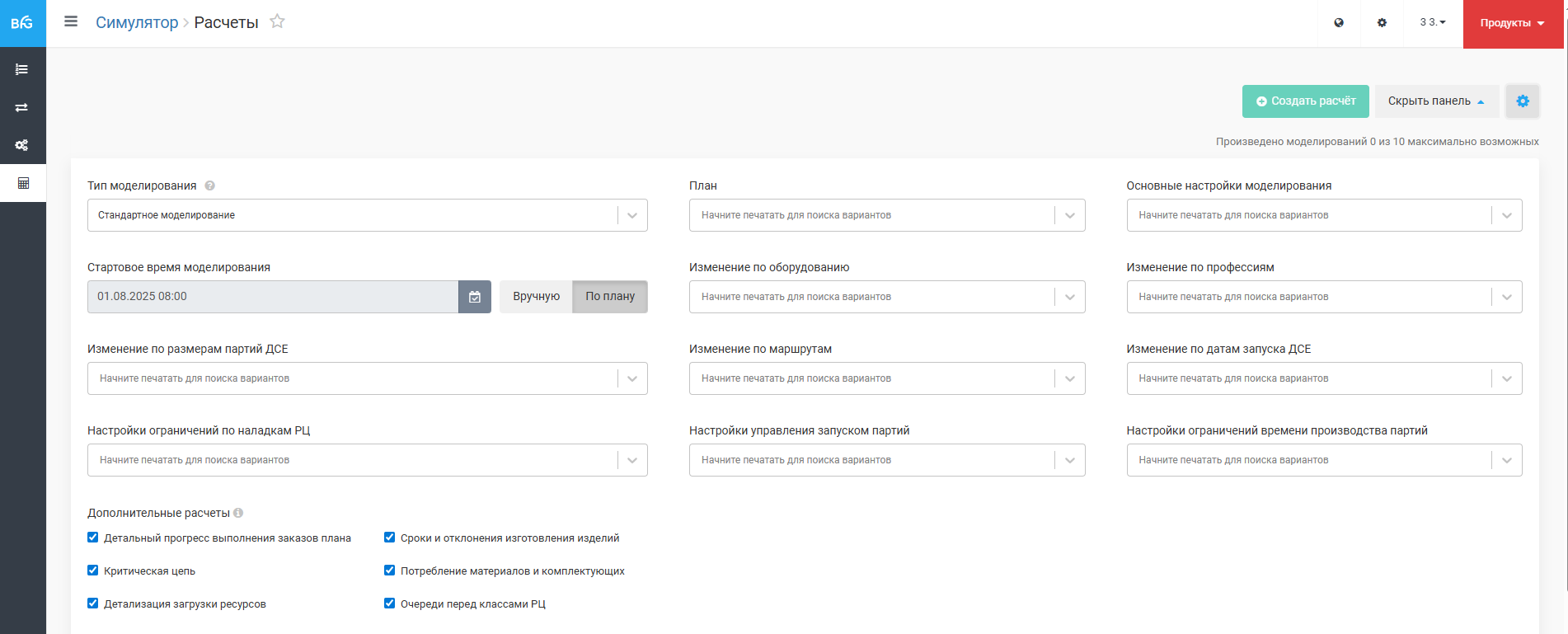Select По плану start time mode
Screen dimensions: 1568x634
610,297
